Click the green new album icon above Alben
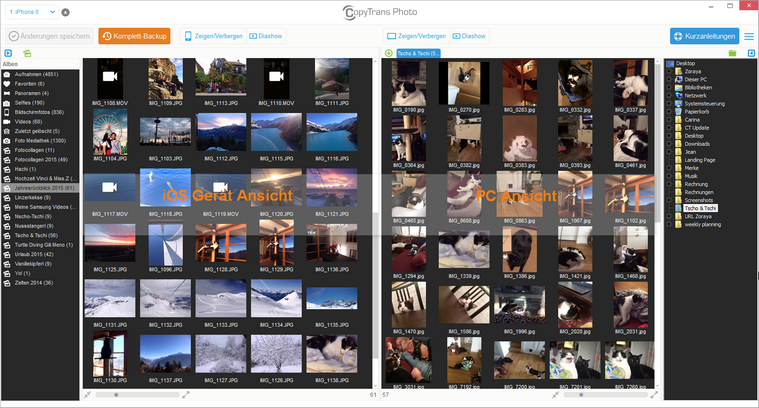 tap(27, 52)
